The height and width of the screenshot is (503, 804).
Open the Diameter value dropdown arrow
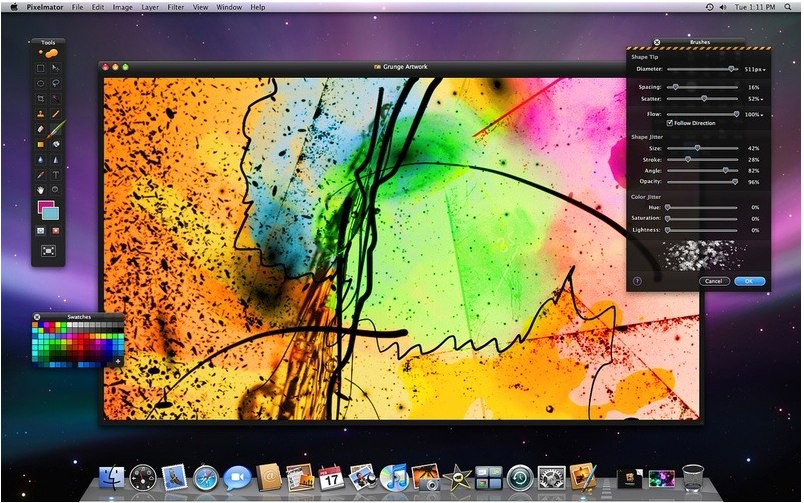[764, 70]
